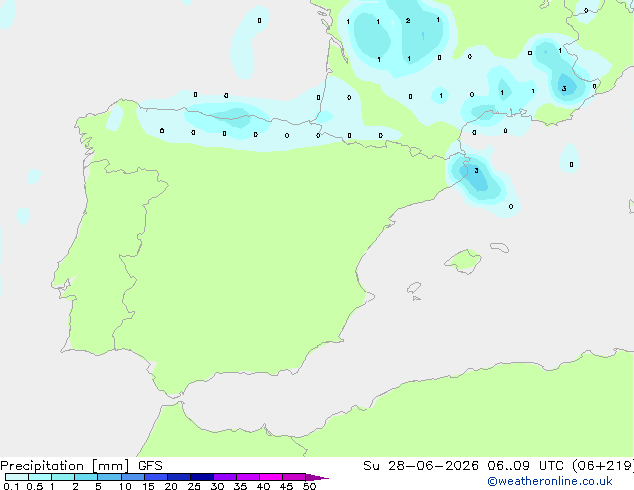Select the 'Precipitation [mm] GFS' title text
Image resolution: width=634 pixels, height=490 pixels.
(81, 466)
